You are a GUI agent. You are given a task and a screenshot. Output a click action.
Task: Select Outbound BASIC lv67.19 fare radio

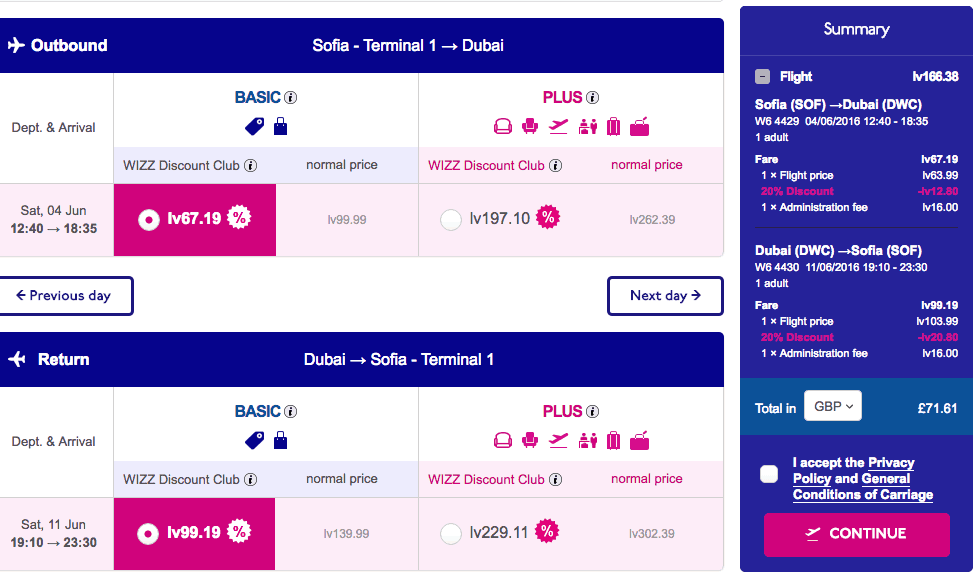(x=149, y=219)
